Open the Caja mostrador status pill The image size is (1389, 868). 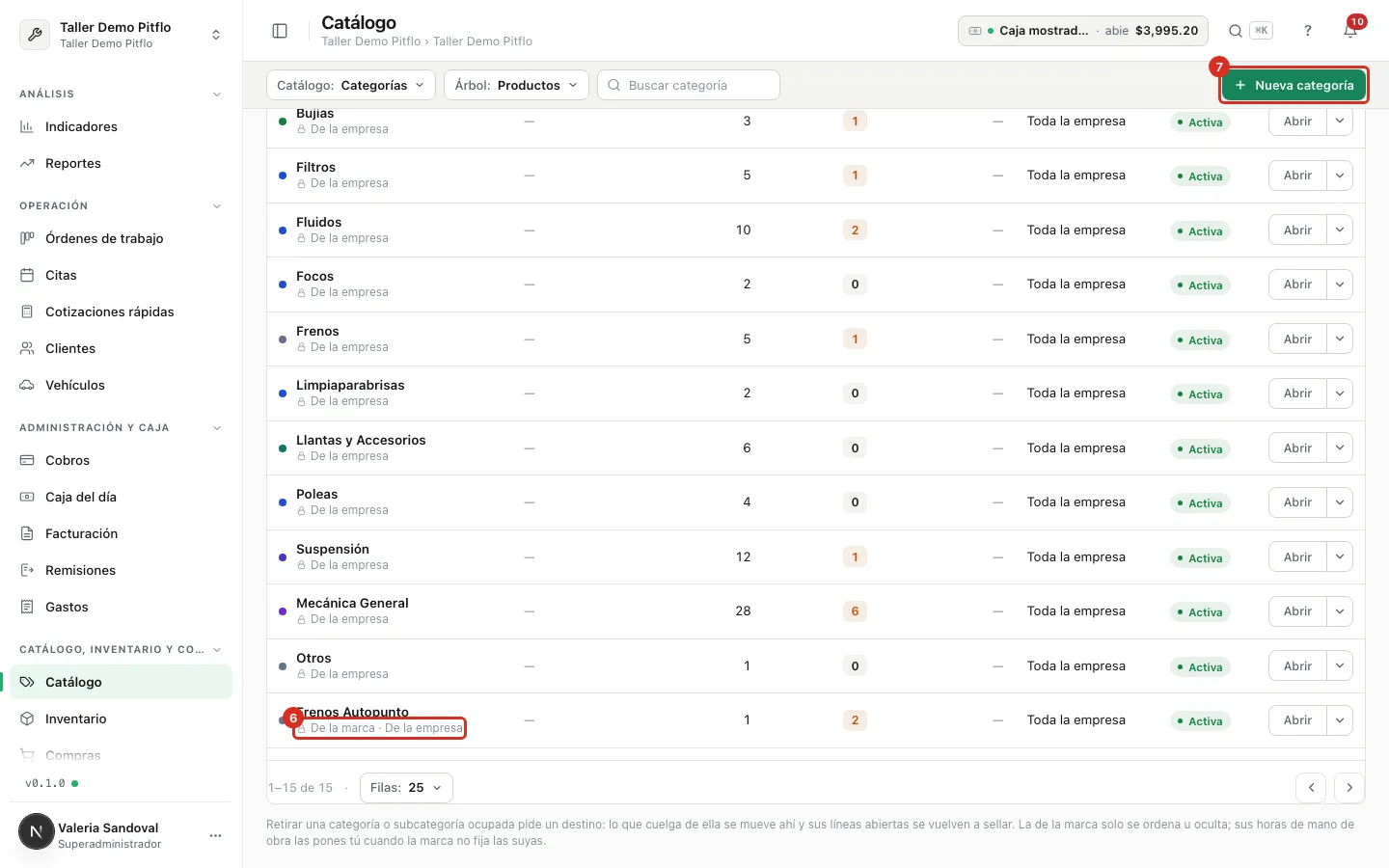point(1083,31)
